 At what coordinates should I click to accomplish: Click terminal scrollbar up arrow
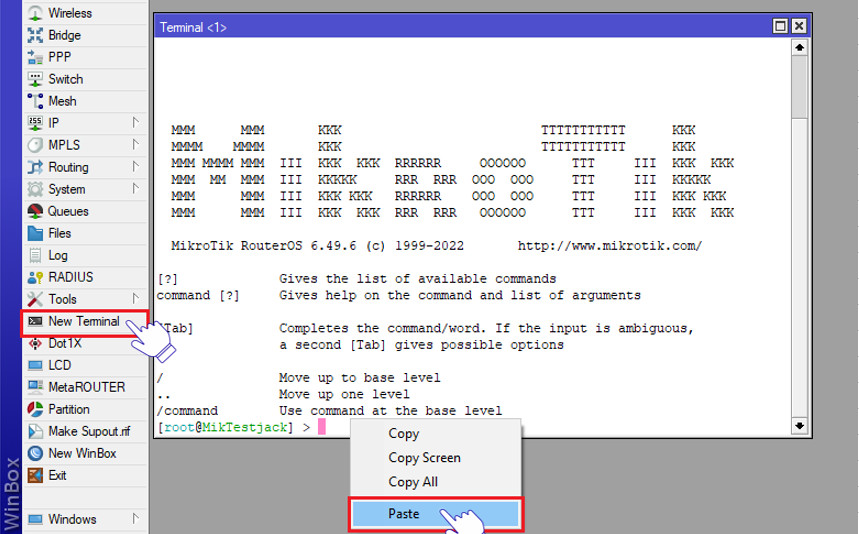tap(800, 48)
